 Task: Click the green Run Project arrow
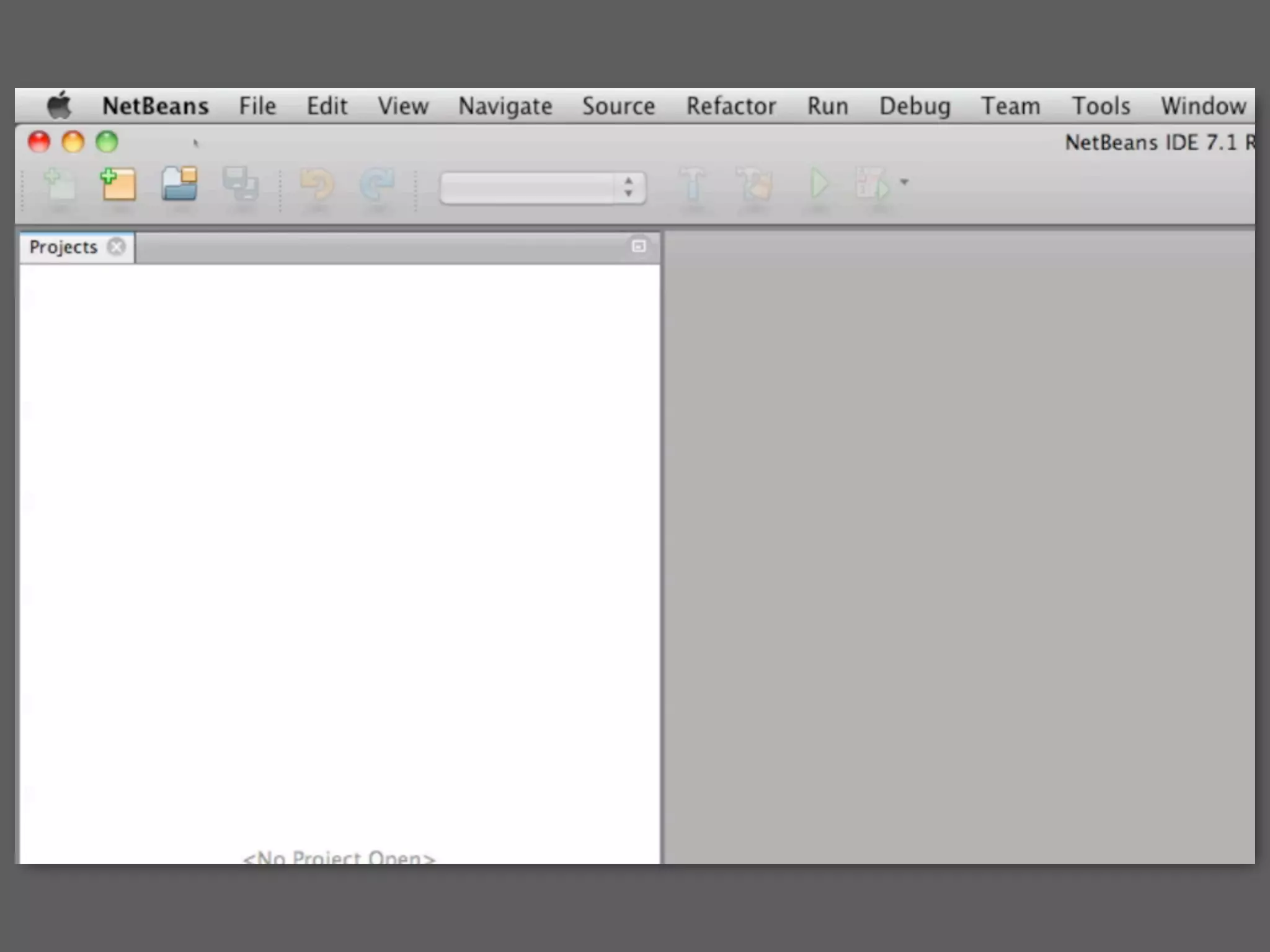pos(819,184)
